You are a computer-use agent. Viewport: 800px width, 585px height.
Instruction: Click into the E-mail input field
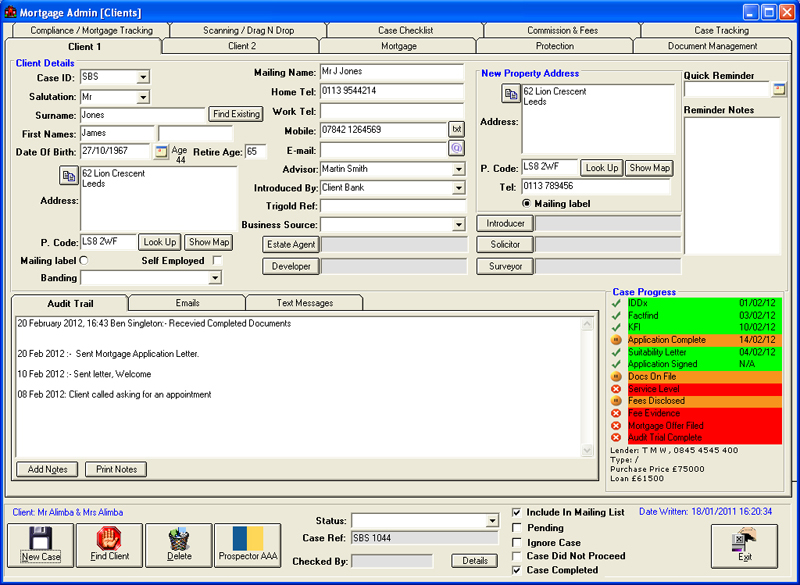tap(384, 150)
